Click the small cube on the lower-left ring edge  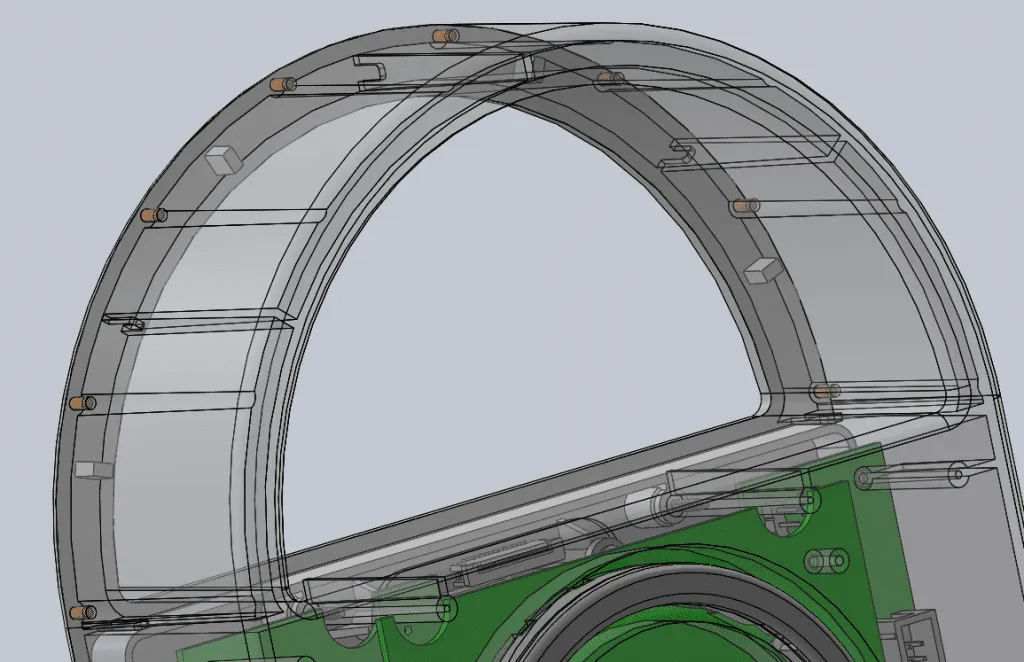pos(92,470)
